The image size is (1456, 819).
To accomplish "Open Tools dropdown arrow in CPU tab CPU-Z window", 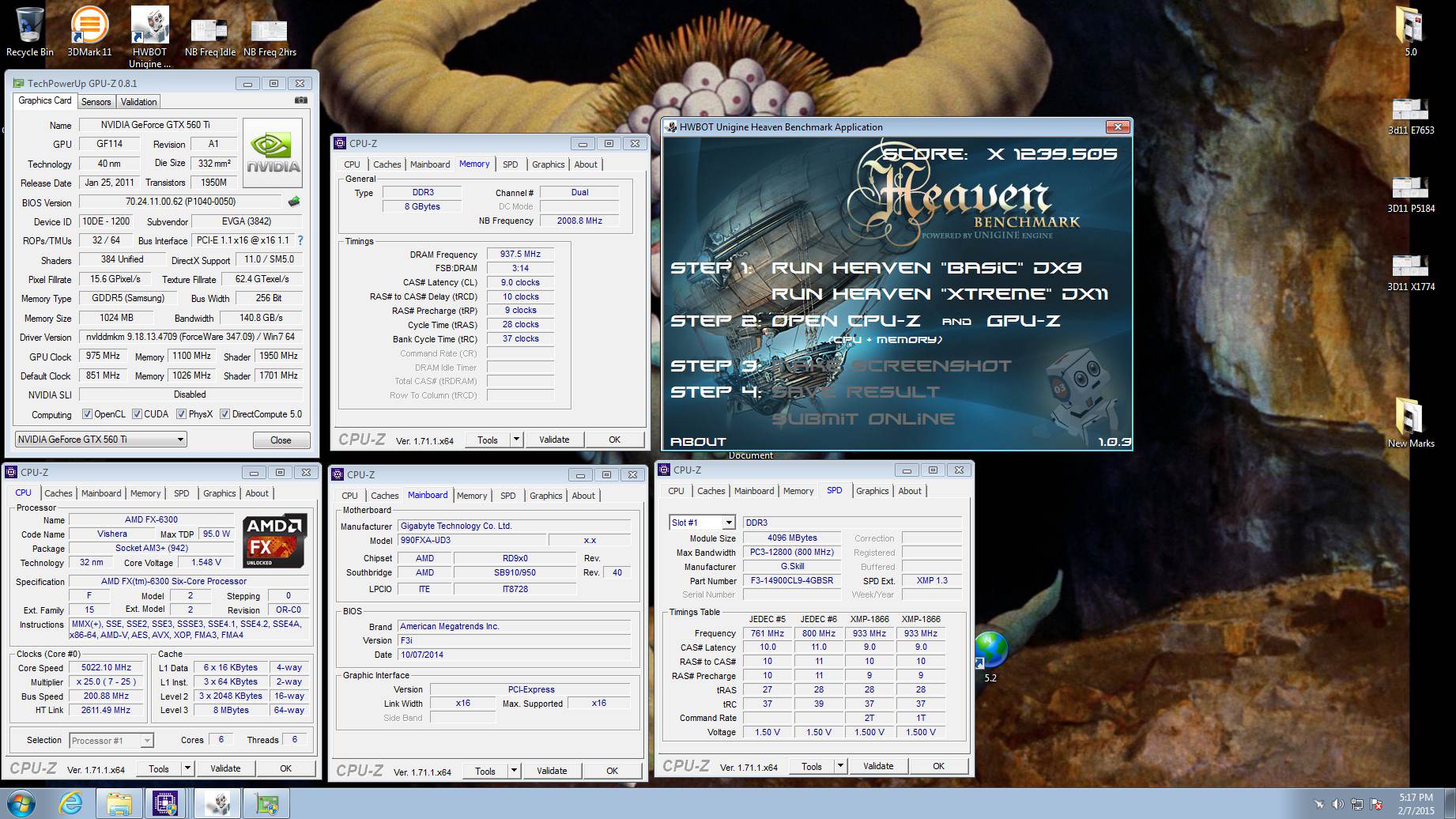I will [x=187, y=768].
